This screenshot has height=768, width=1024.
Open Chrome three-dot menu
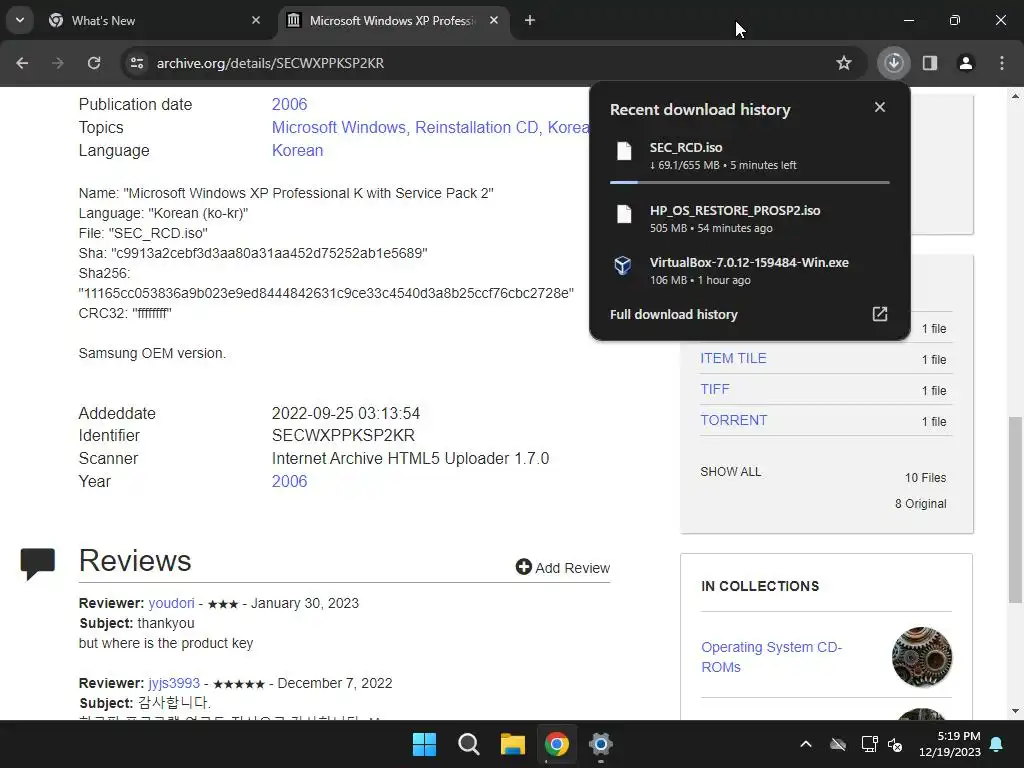pos(1002,63)
